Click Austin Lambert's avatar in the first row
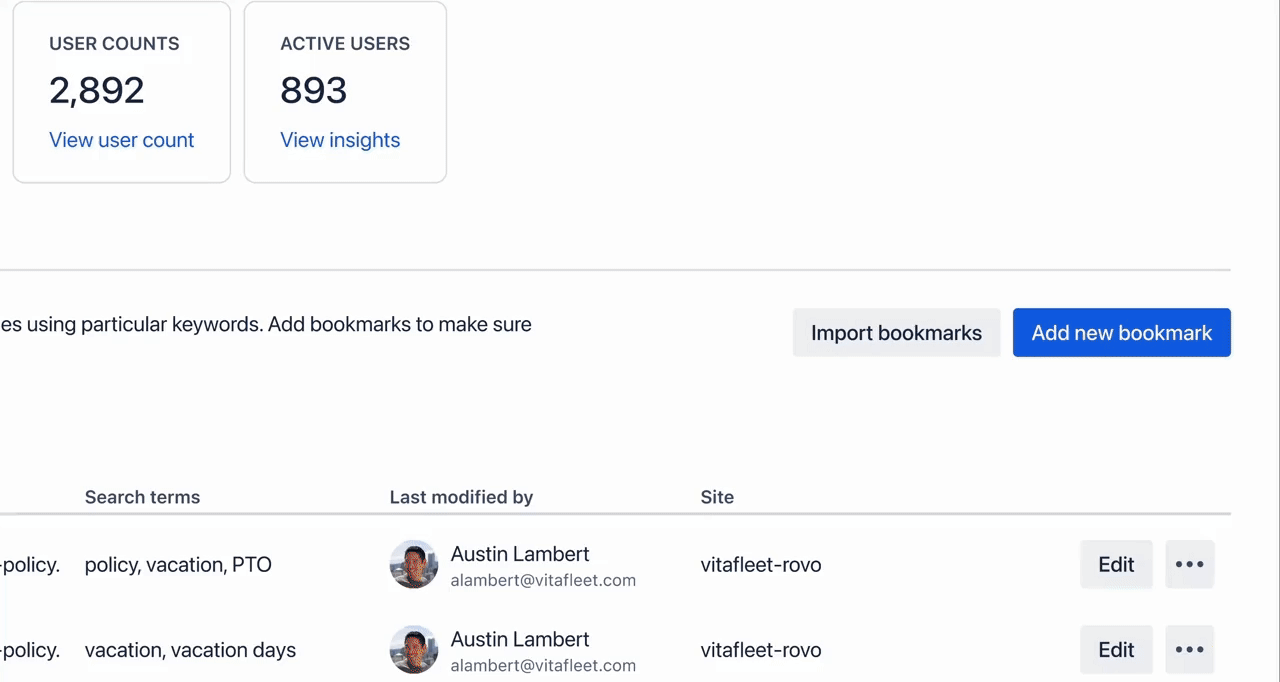The image size is (1280, 682). click(413, 564)
